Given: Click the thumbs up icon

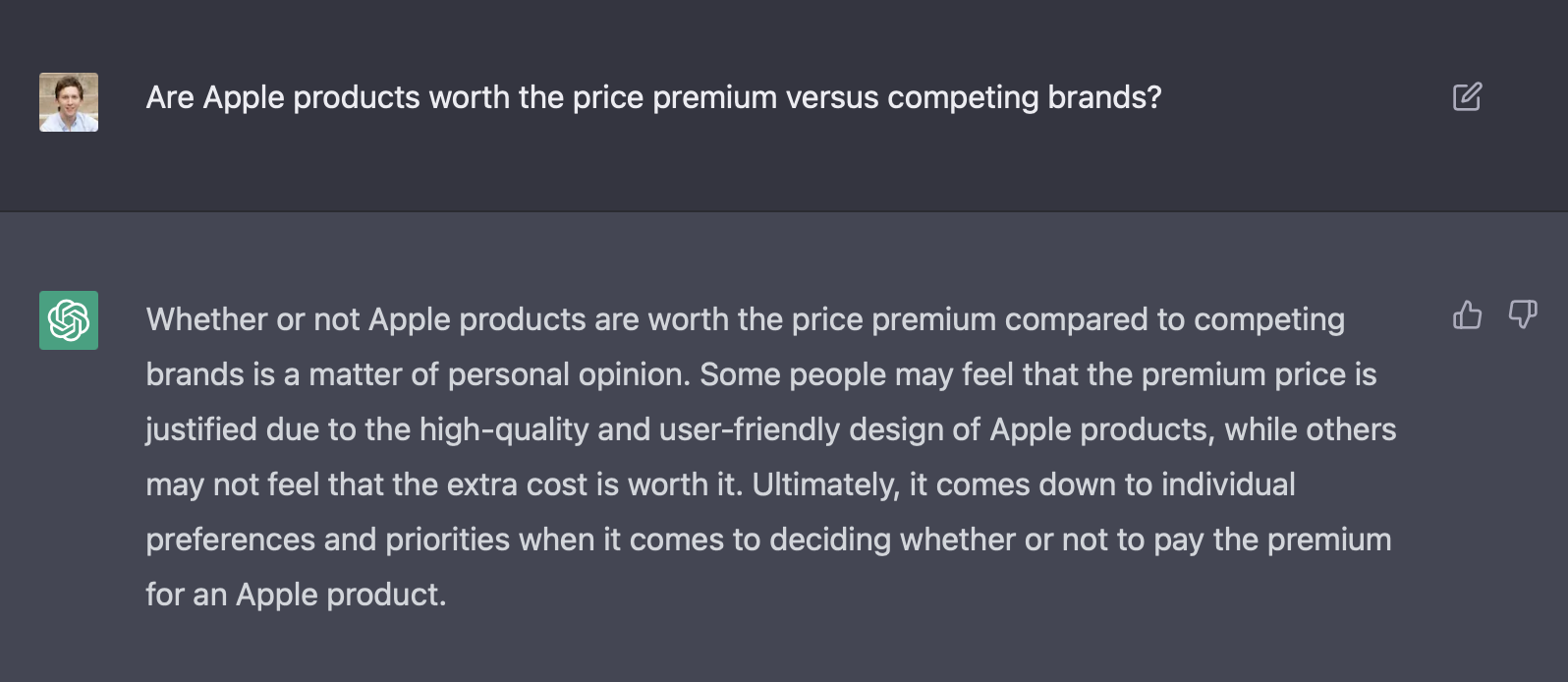Looking at the screenshot, I should tap(1467, 314).
